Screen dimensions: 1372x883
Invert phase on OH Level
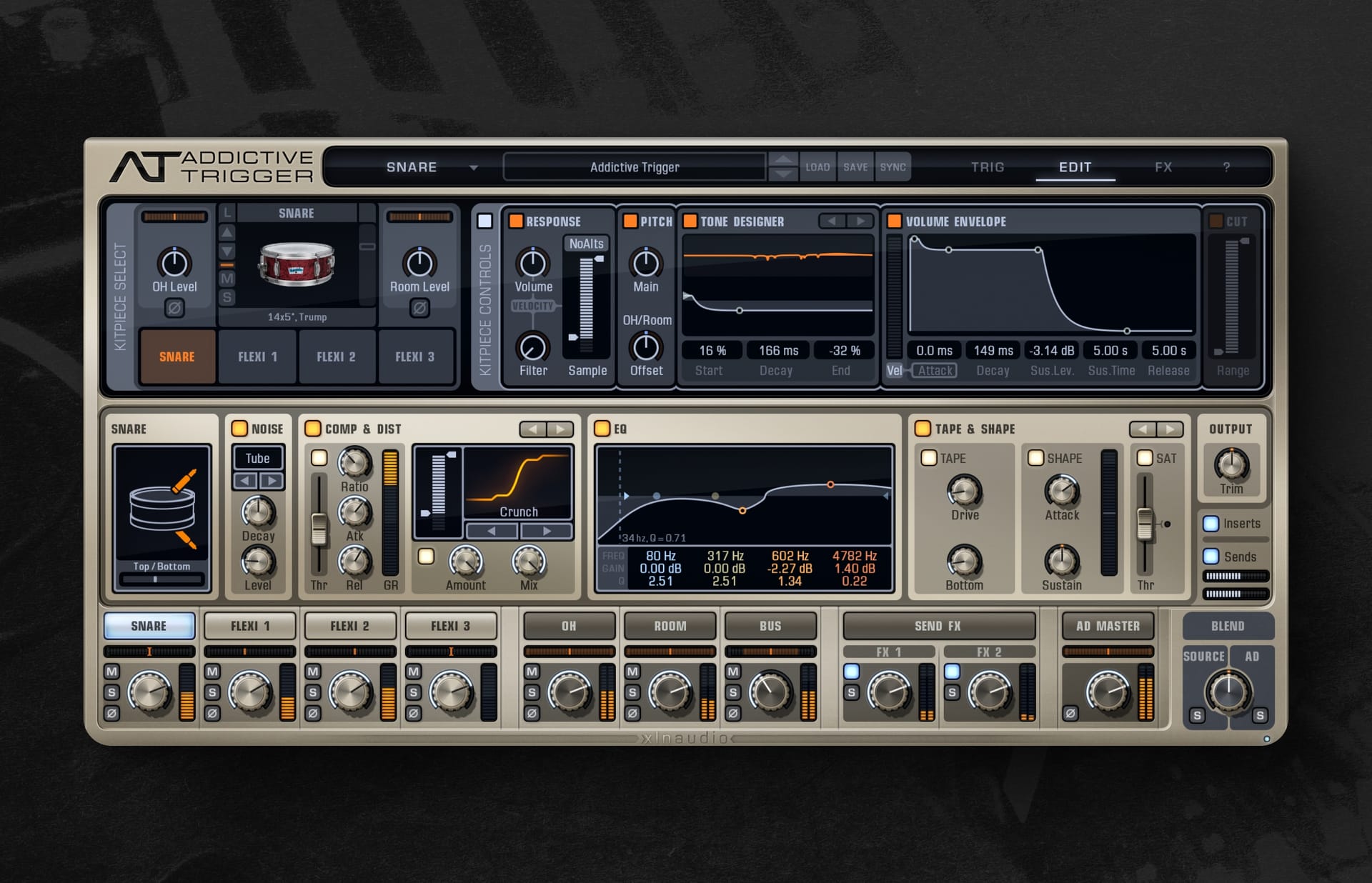[x=174, y=308]
